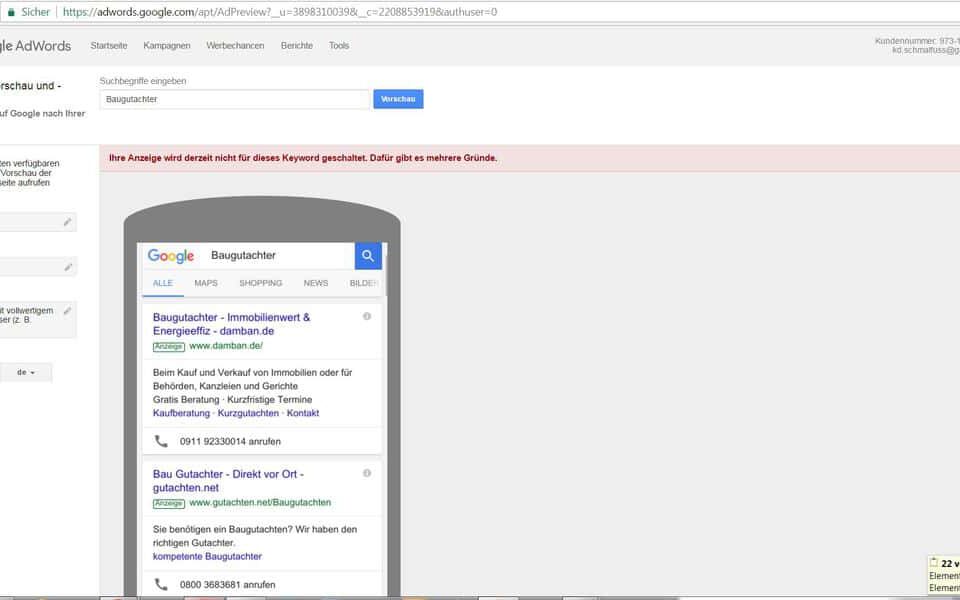Click the blue magnifier search button in preview
The width and height of the screenshot is (960, 600).
[x=368, y=256]
